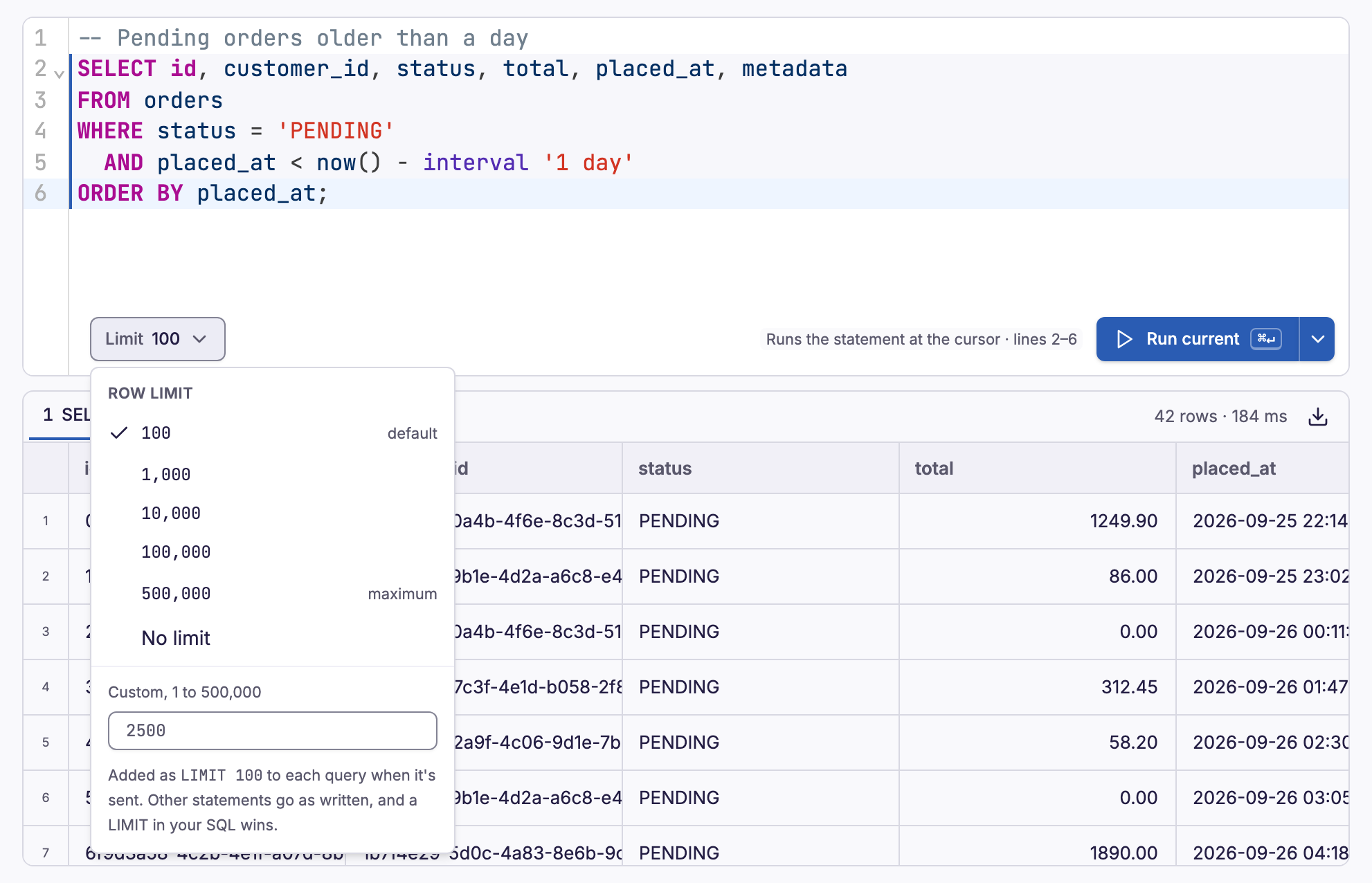1372x883 pixels.
Task: Click the 'PENDING' string in the editor
Action: pos(336,131)
